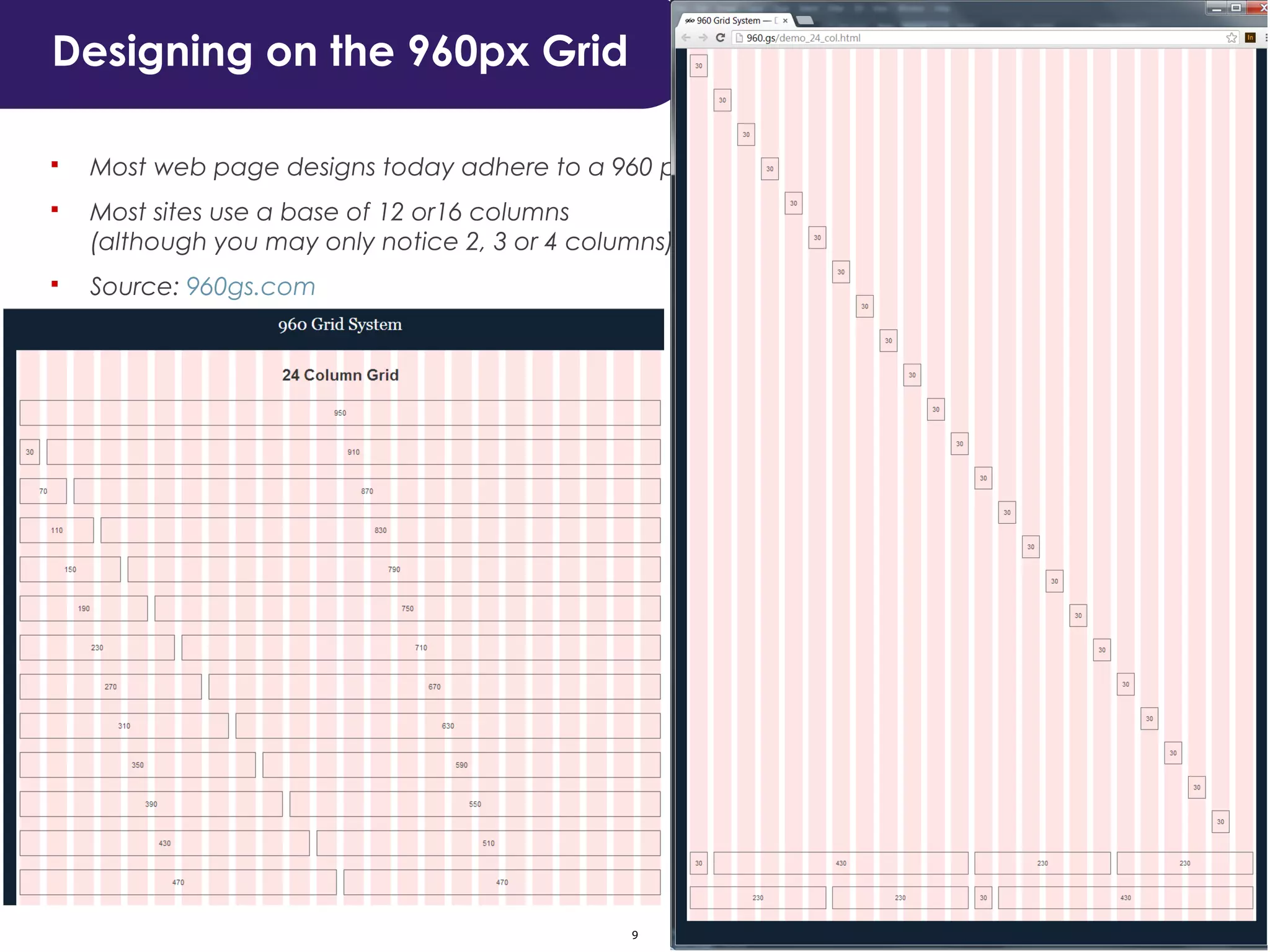Click the 960 favicon on the browser tab
1270x952 pixels.
pyautogui.click(x=690, y=20)
